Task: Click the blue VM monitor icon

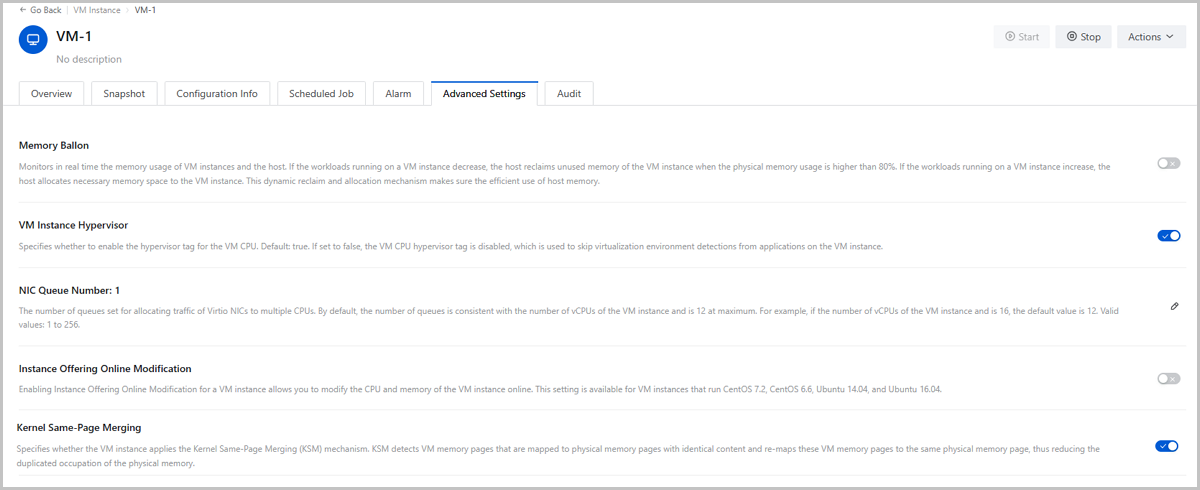Action: [33, 40]
